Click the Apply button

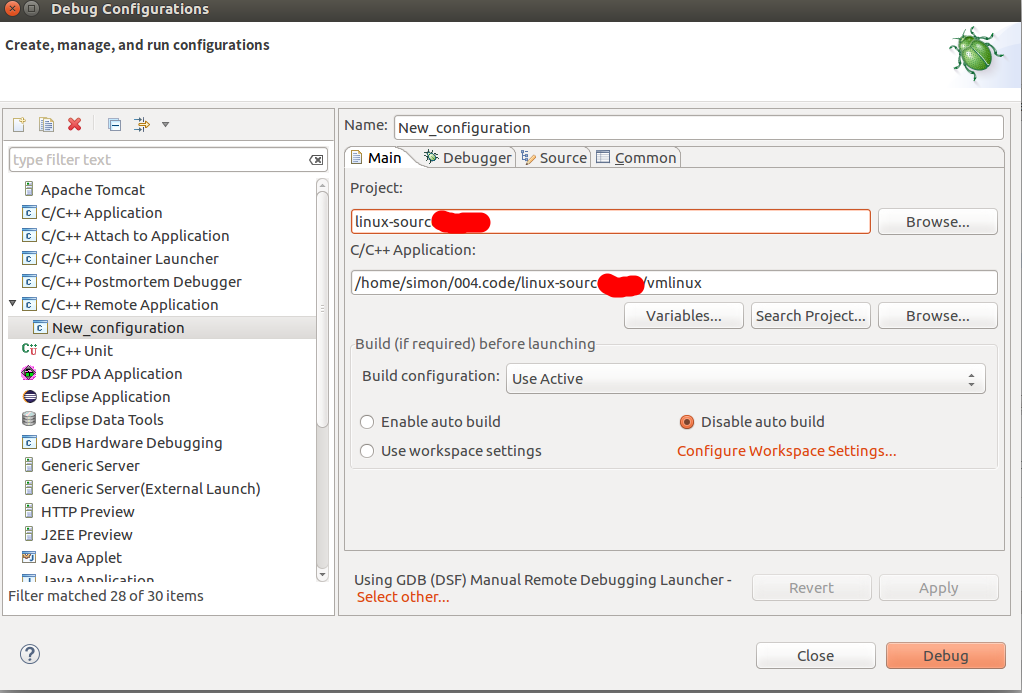[x=939, y=587]
